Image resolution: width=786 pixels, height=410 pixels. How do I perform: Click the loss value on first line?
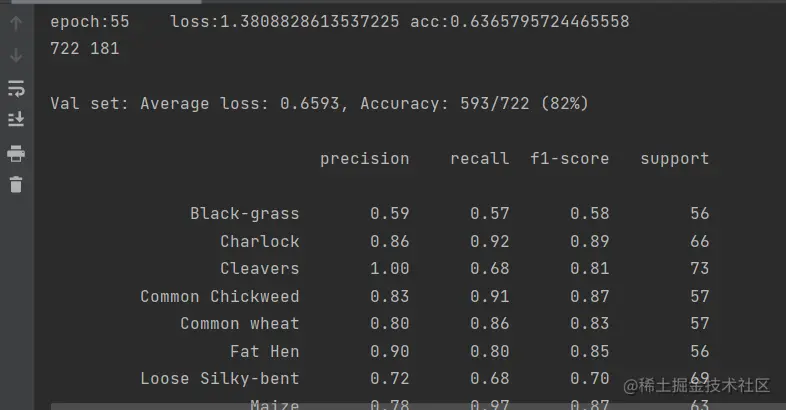click(285, 22)
